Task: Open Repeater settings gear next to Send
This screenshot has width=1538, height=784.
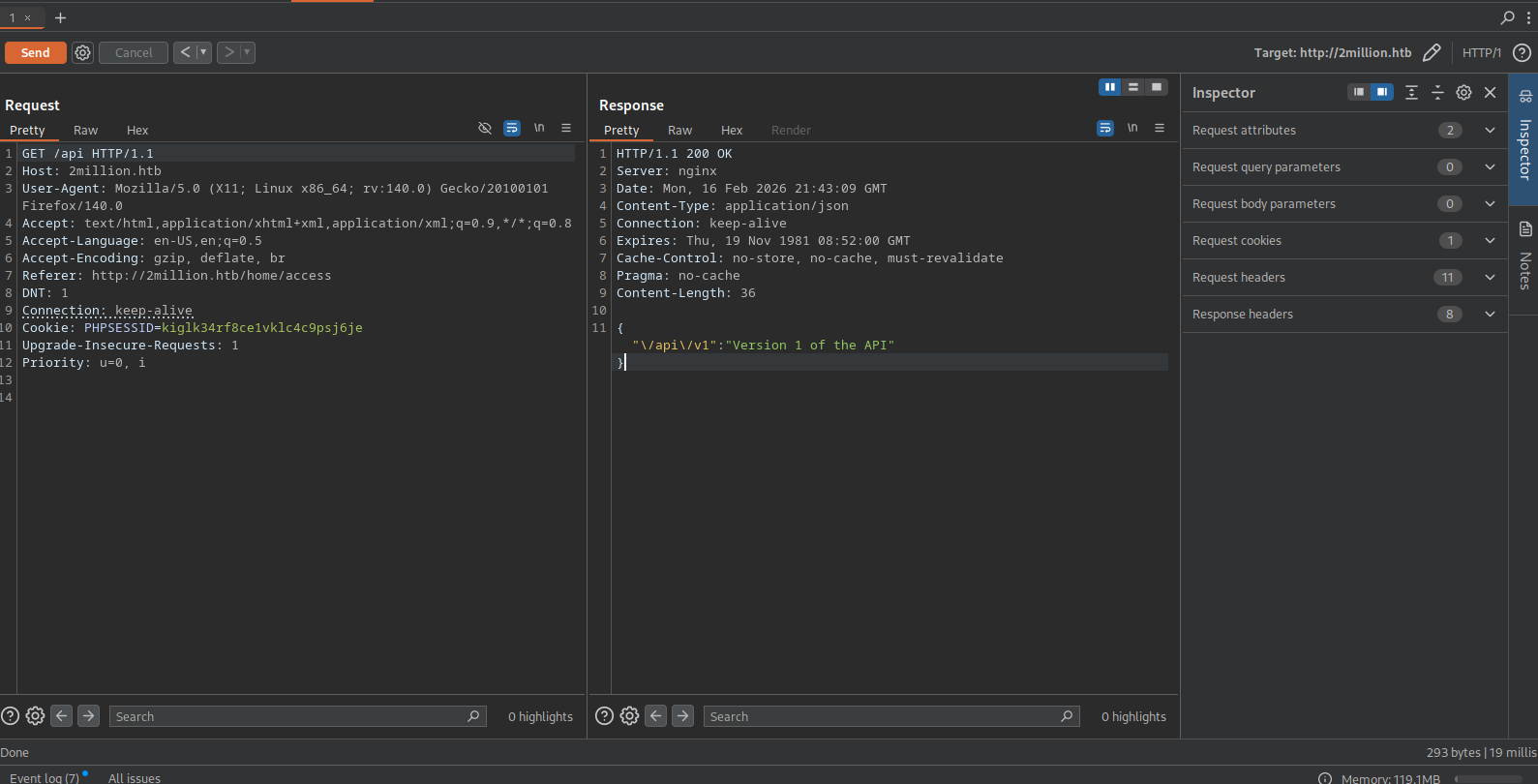Action: click(x=83, y=52)
